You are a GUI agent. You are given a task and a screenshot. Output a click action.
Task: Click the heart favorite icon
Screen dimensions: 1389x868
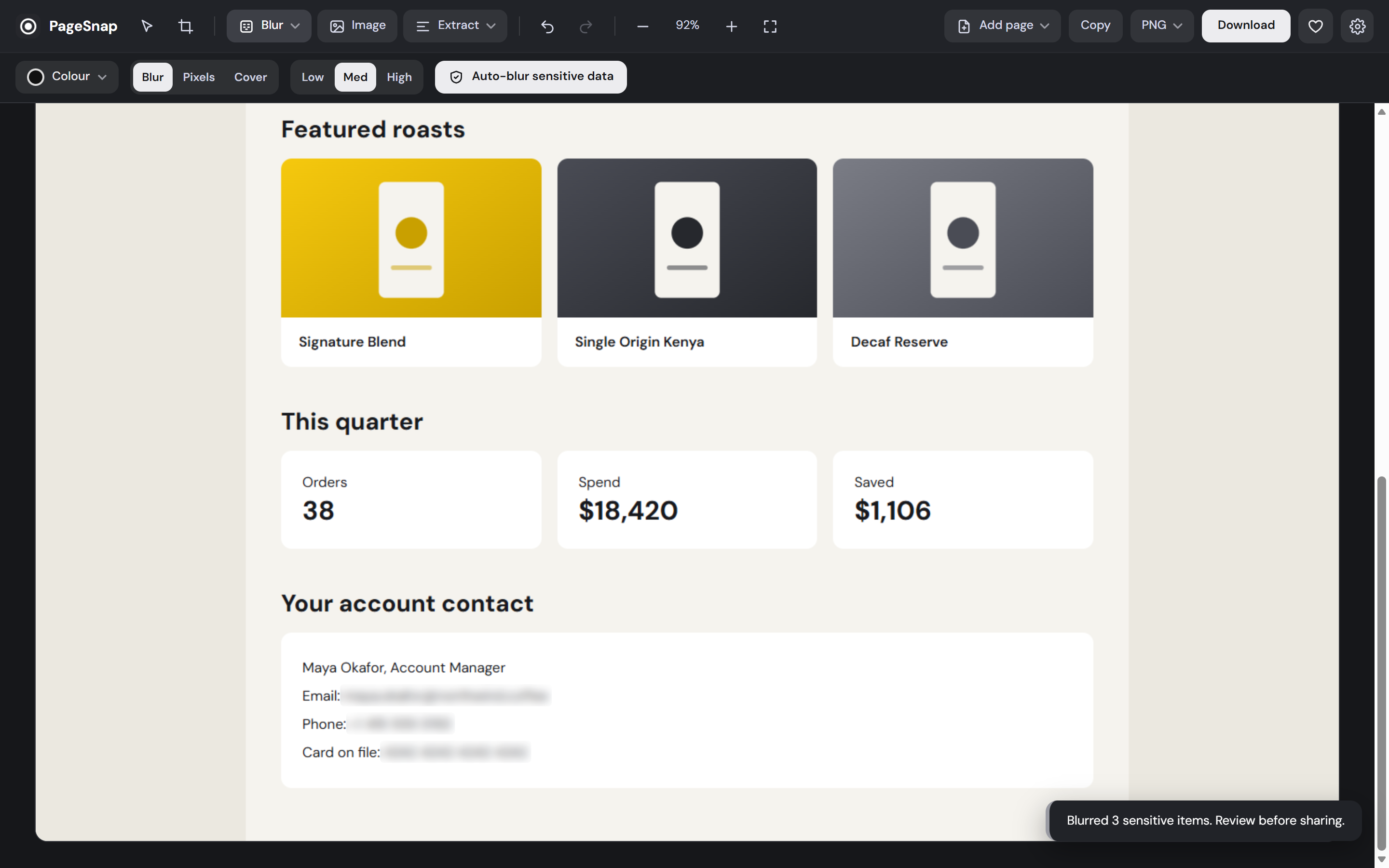pyautogui.click(x=1316, y=26)
